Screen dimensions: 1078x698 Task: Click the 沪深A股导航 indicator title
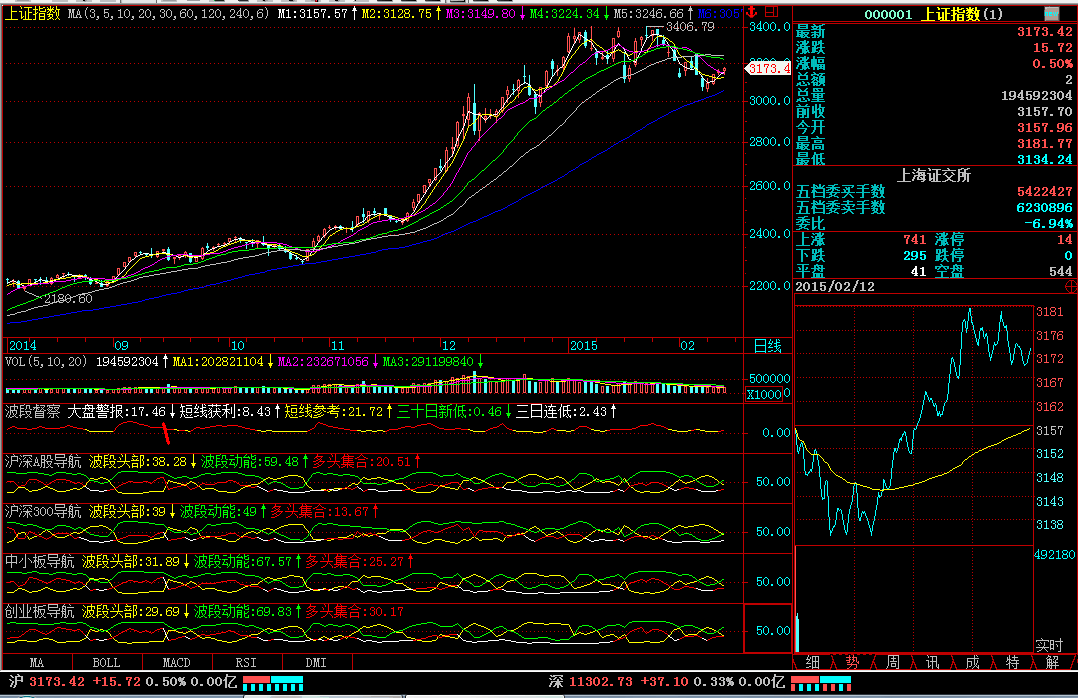(43, 461)
